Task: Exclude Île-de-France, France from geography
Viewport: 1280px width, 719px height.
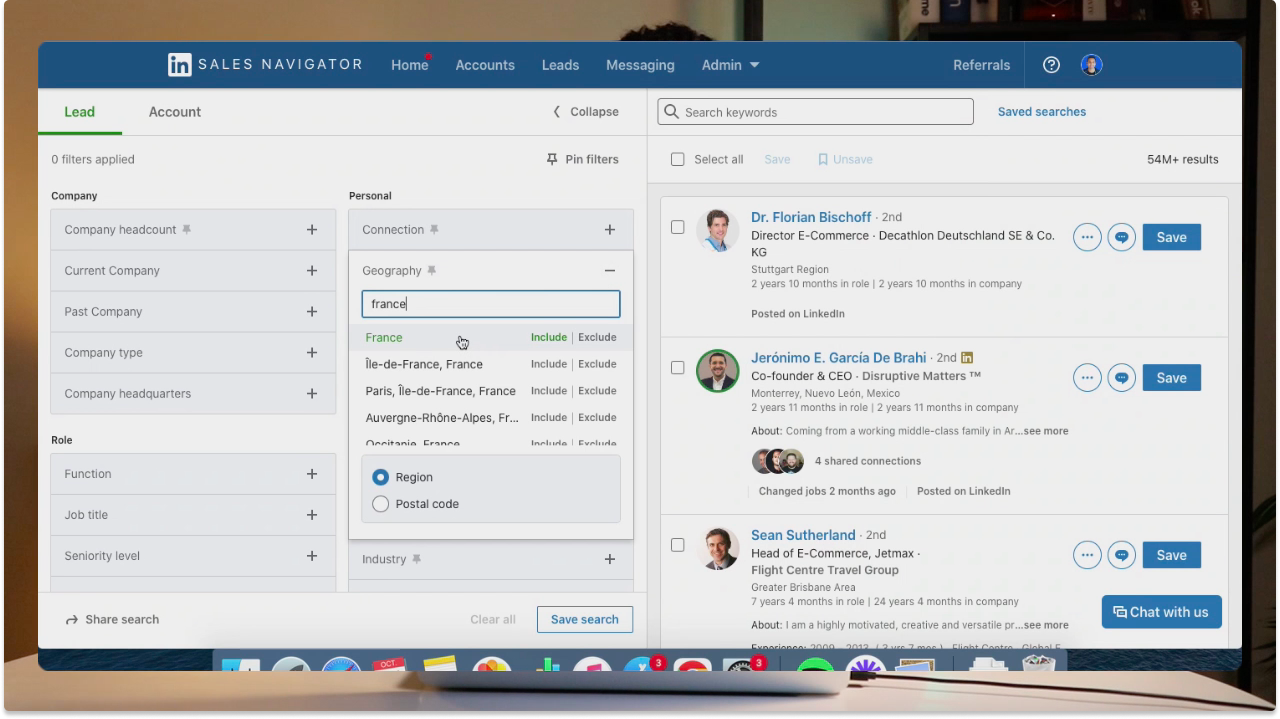Action: click(x=597, y=364)
